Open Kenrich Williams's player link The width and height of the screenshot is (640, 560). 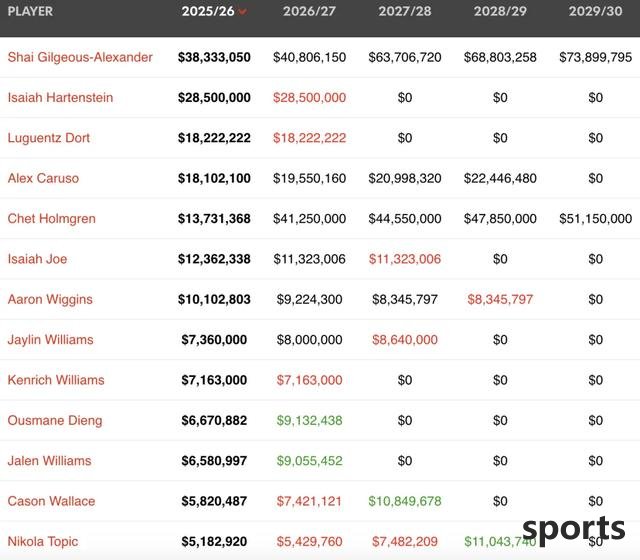pos(56,380)
